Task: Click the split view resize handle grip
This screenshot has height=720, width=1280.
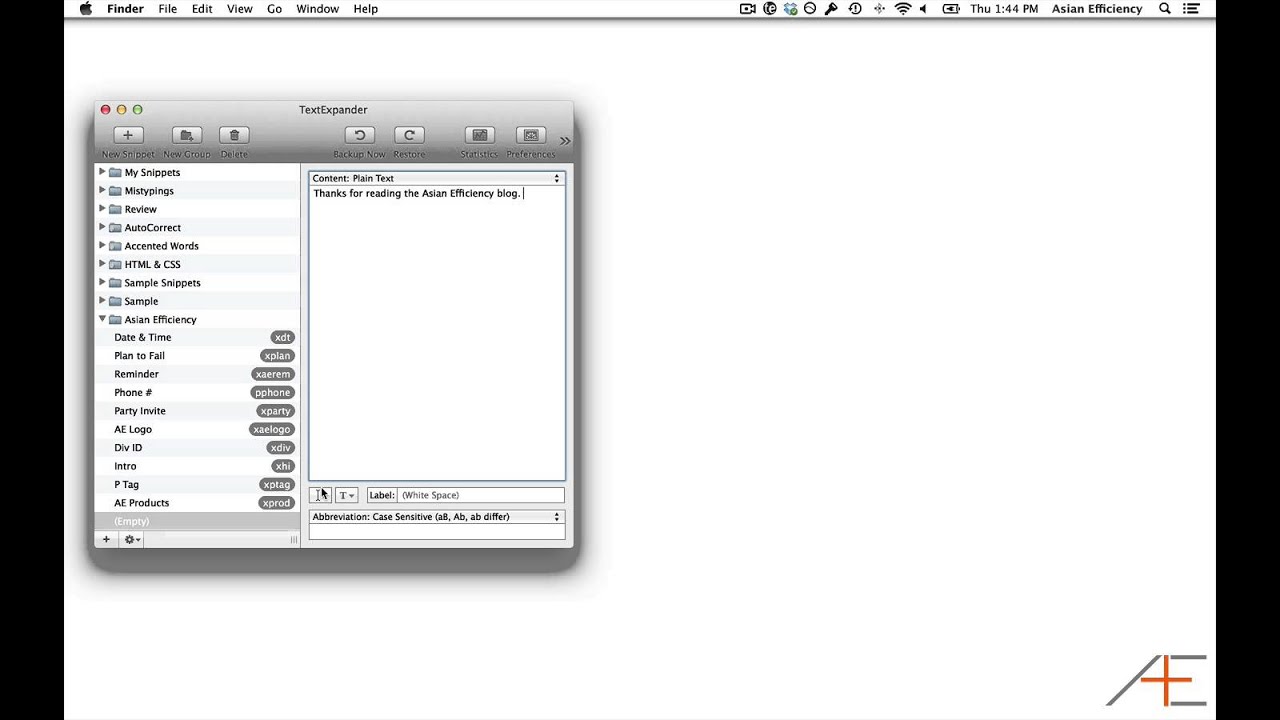Action: tap(294, 540)
